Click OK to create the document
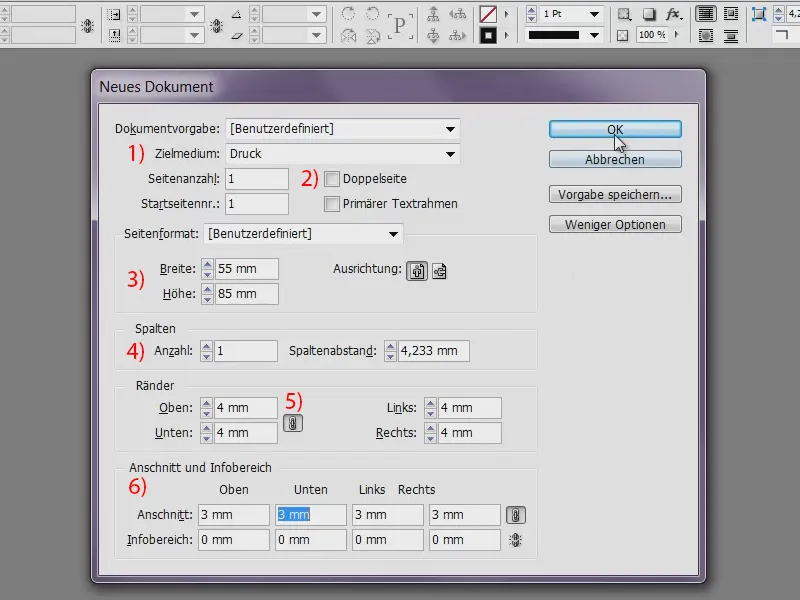 615,130
